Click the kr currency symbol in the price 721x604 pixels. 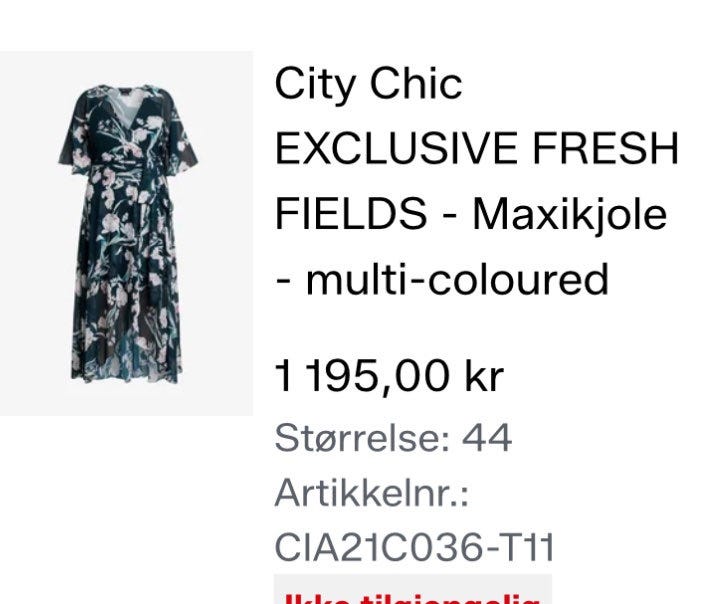point(485,376)
